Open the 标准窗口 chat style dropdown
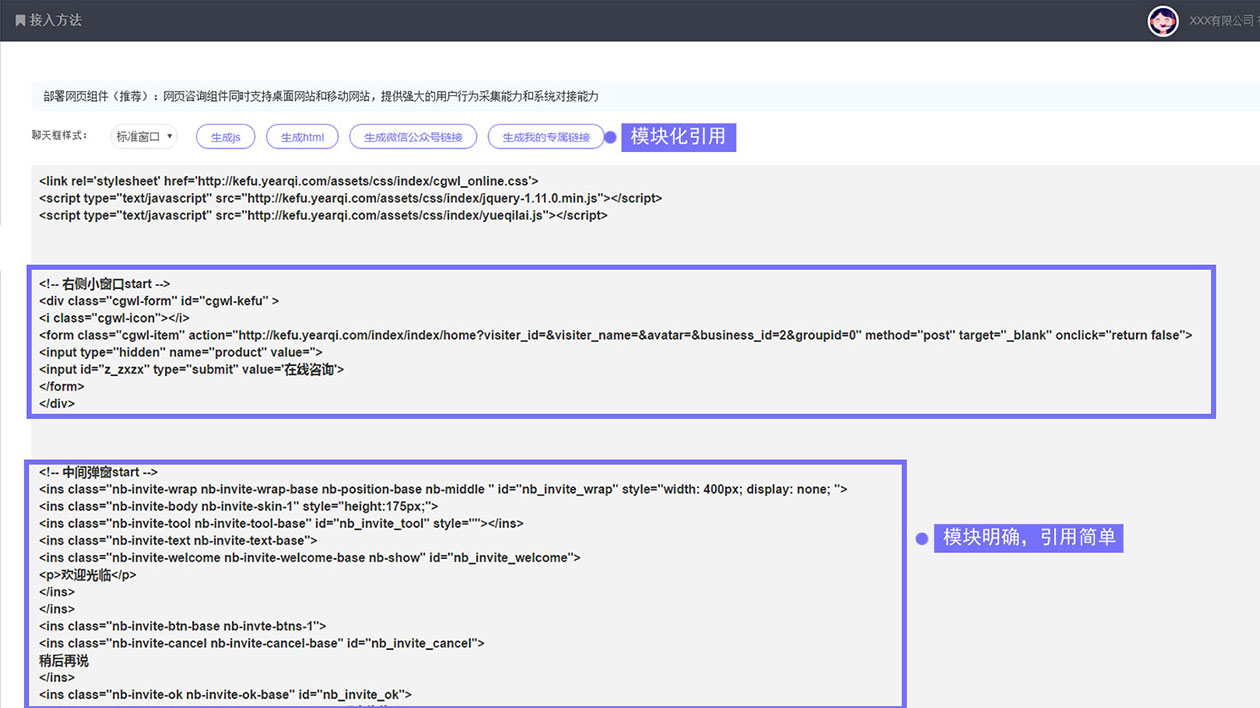Screen dimensions: 1260x708 [x=144, y=137]
